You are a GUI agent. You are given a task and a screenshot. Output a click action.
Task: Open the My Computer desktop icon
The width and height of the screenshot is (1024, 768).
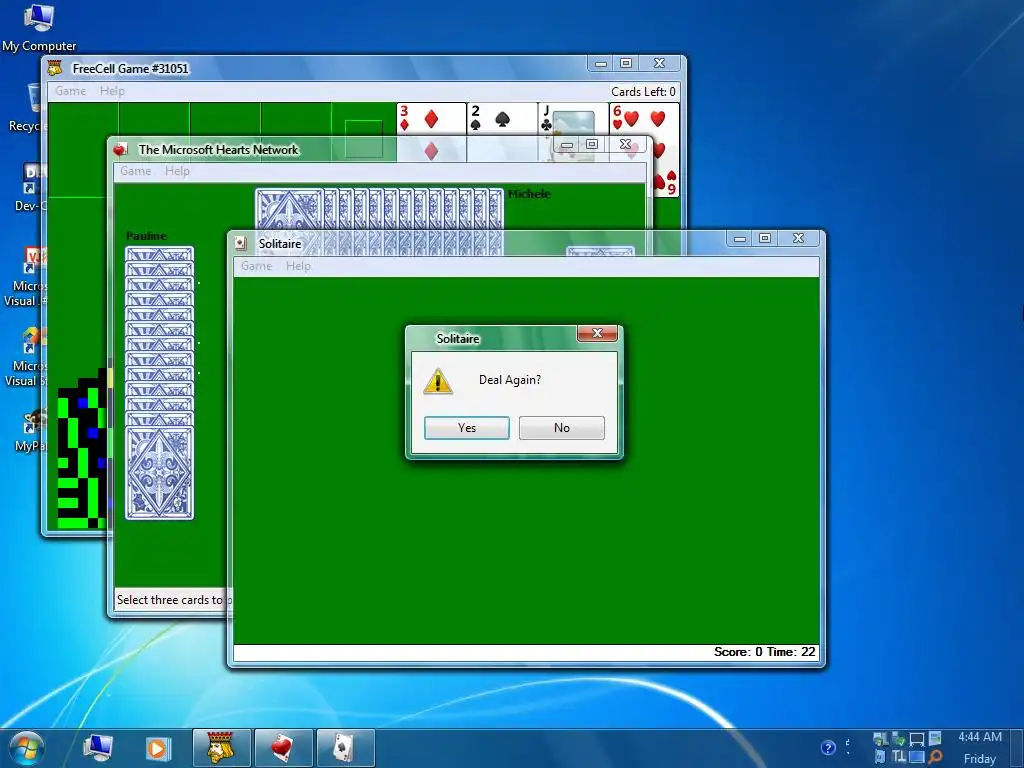coord(39,27)
